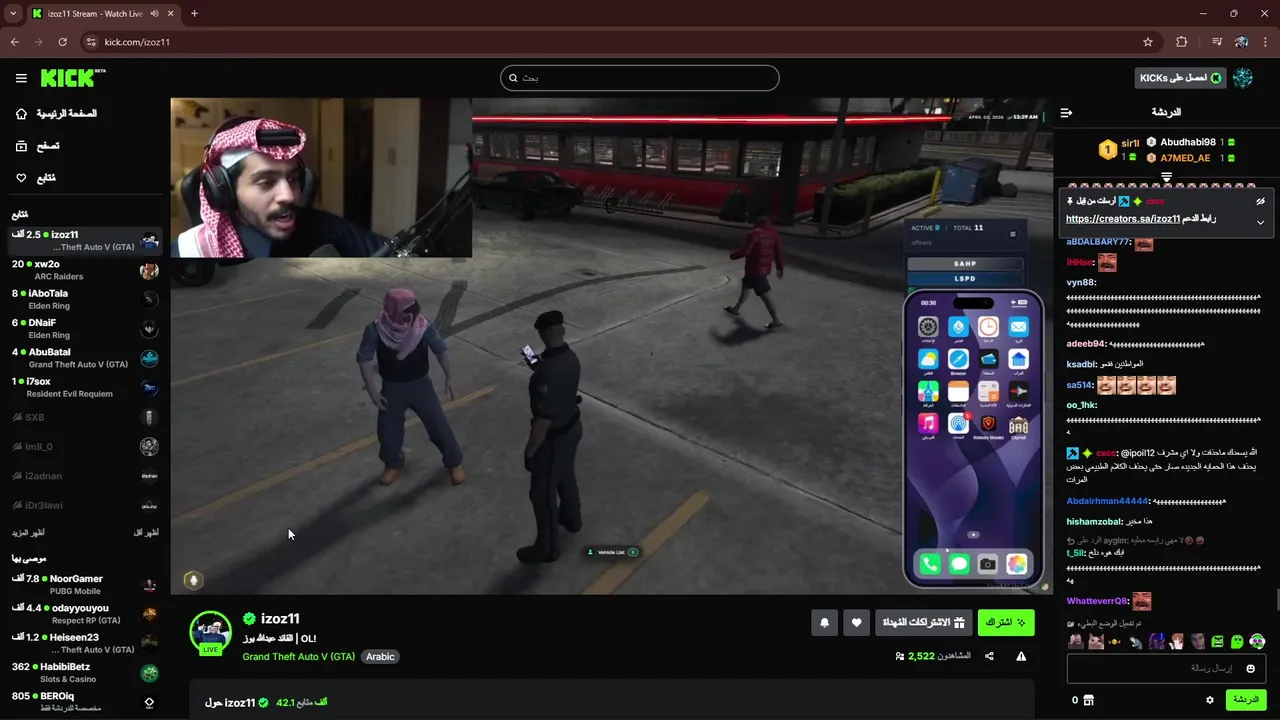Open IAboTala Elden Ring channel

click(x=85, y=299)
